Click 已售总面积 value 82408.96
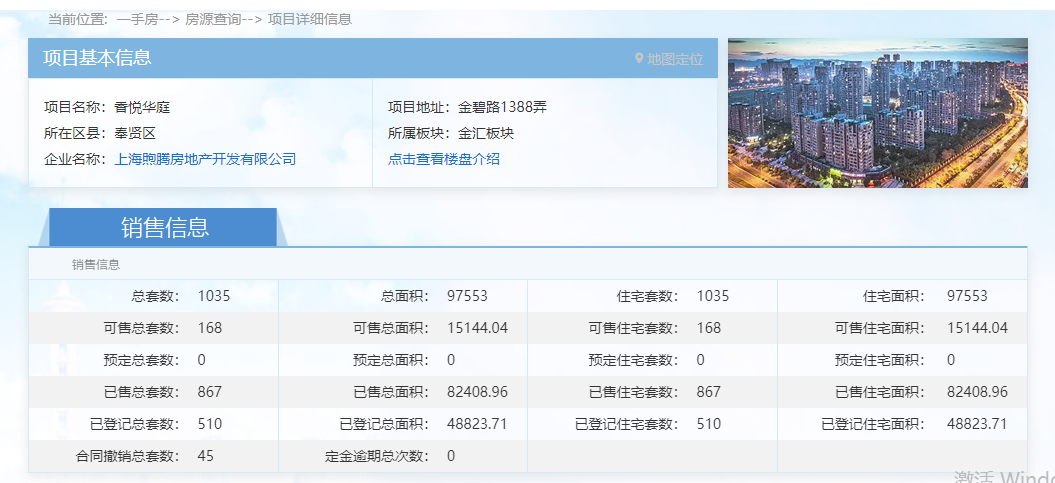 click(477, 392)
